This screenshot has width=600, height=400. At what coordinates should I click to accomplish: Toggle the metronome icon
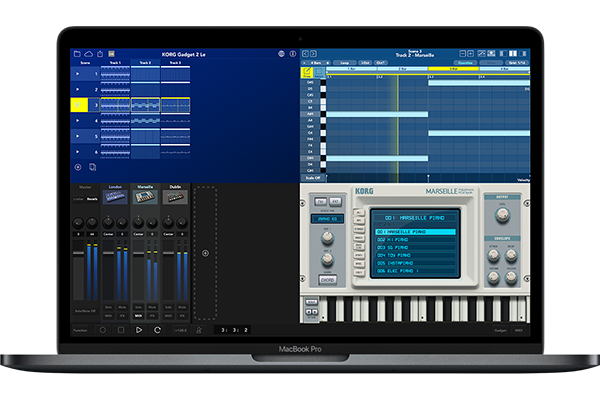pyautogui.click(x=199, y=329)
